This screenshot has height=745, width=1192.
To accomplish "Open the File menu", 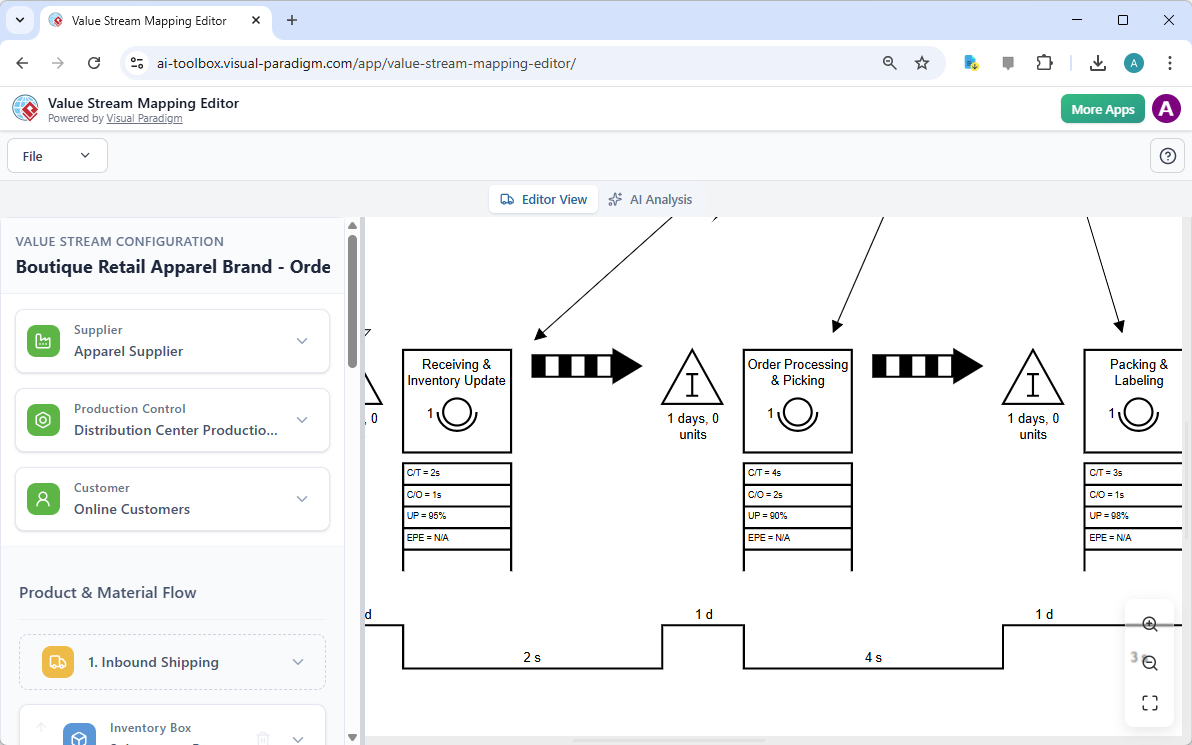I will (x=57, y=155).
